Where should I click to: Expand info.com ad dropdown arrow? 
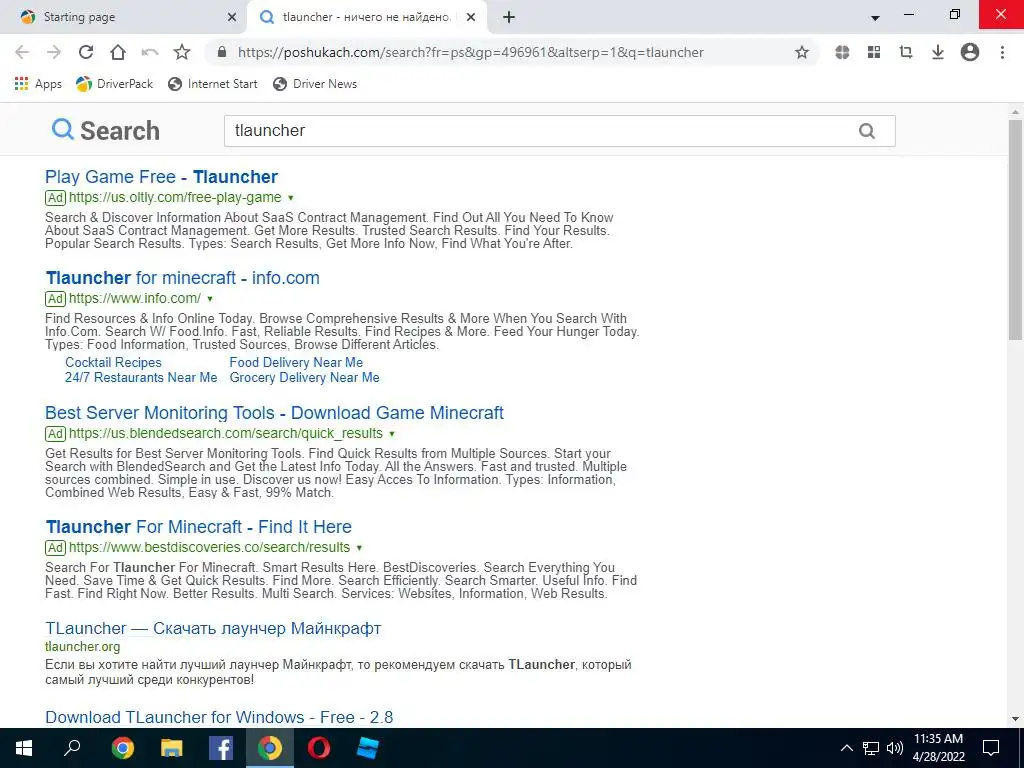point(210,299)
